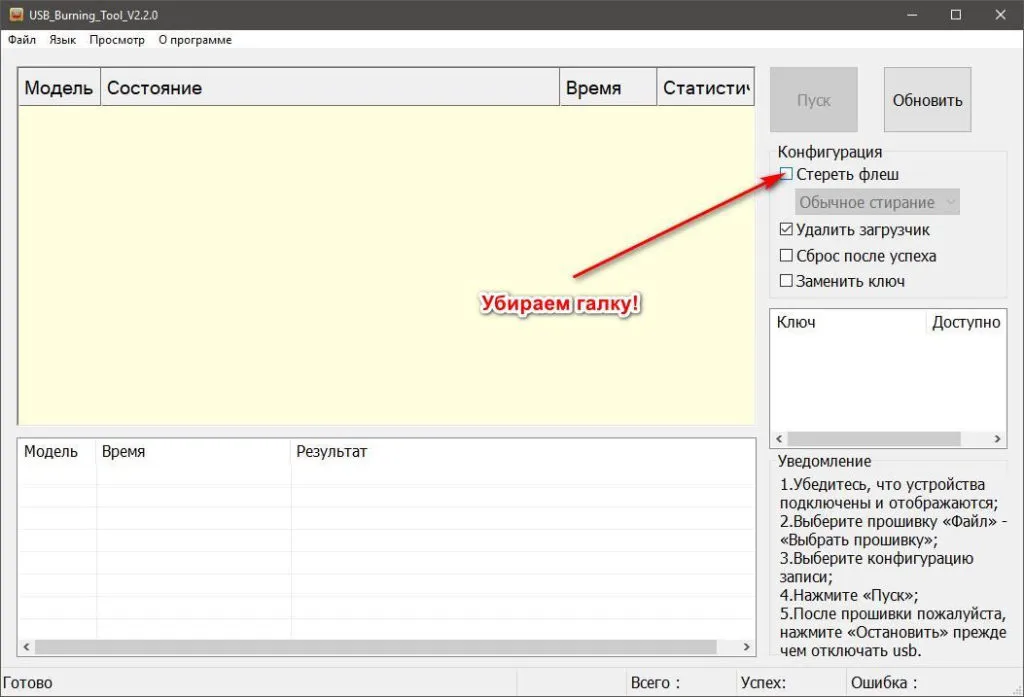Open the Файл menu
This screenshot has width=1024, height=697.
pyautogui.click(x=22, y=40)
